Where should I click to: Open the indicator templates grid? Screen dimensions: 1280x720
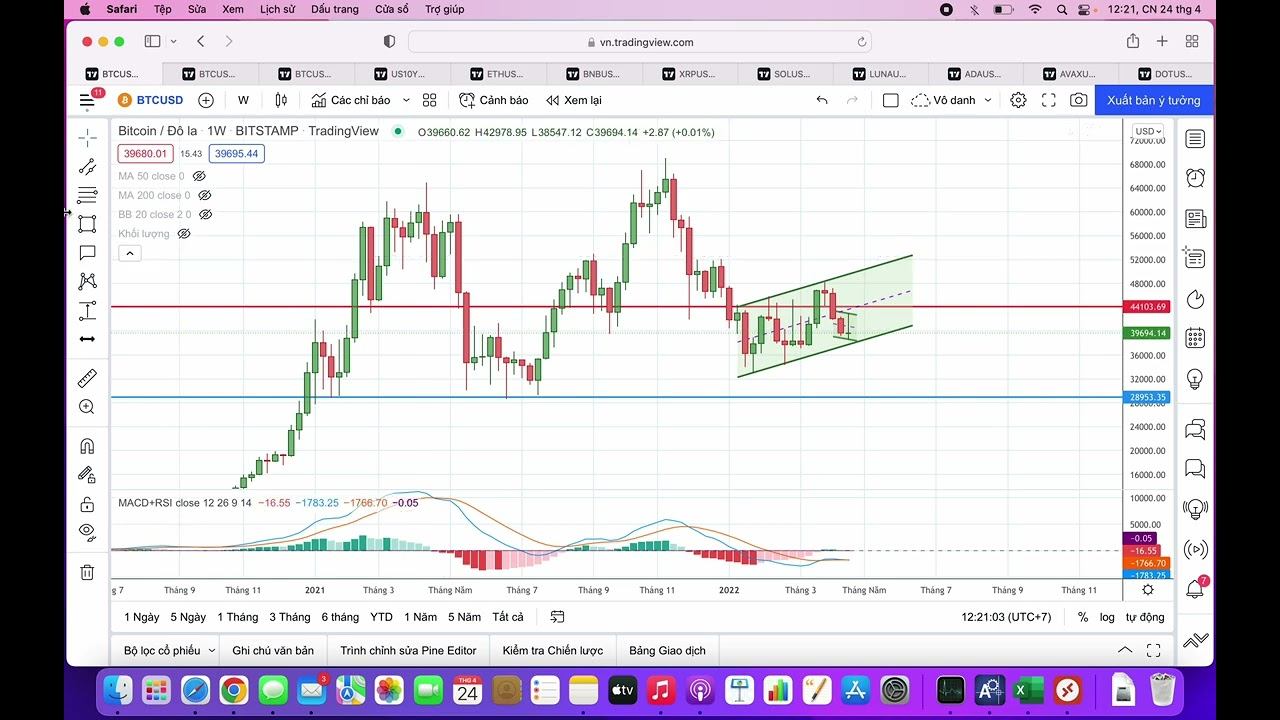click(x=430, y=100)
